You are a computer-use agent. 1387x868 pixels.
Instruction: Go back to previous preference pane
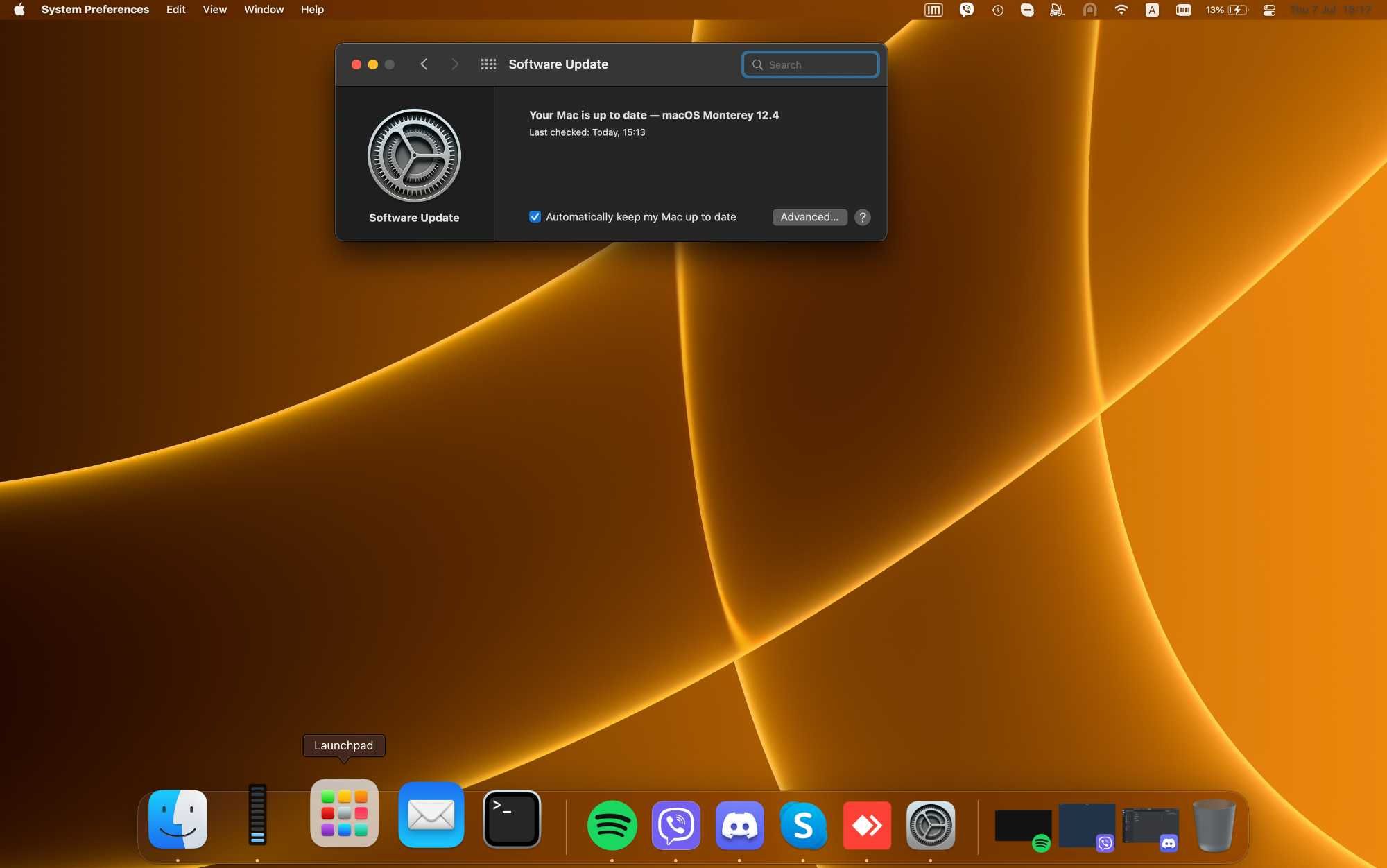pyautogui.click(x=424, y=64)
